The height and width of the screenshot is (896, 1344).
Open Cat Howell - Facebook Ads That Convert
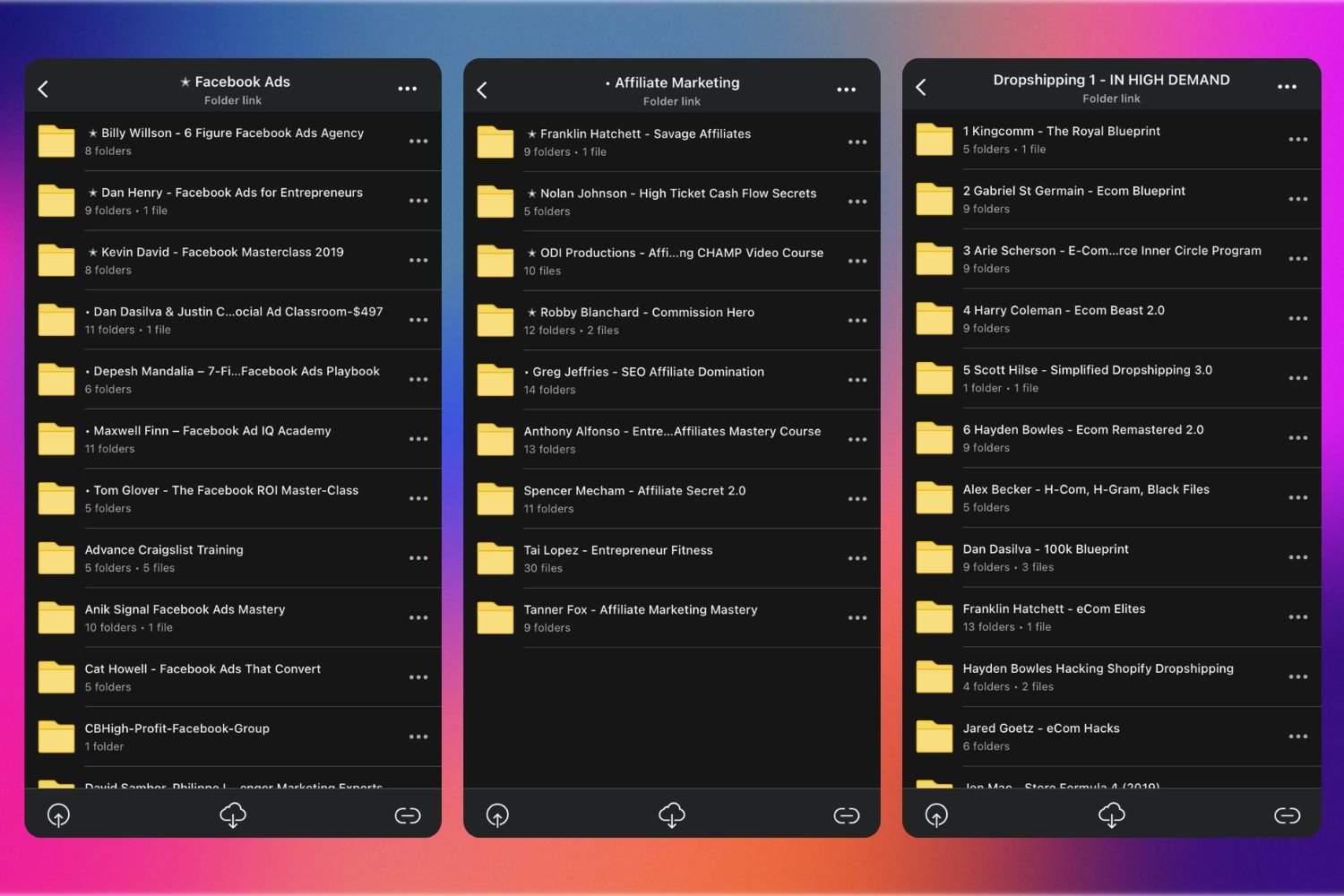tap(233, 677)
